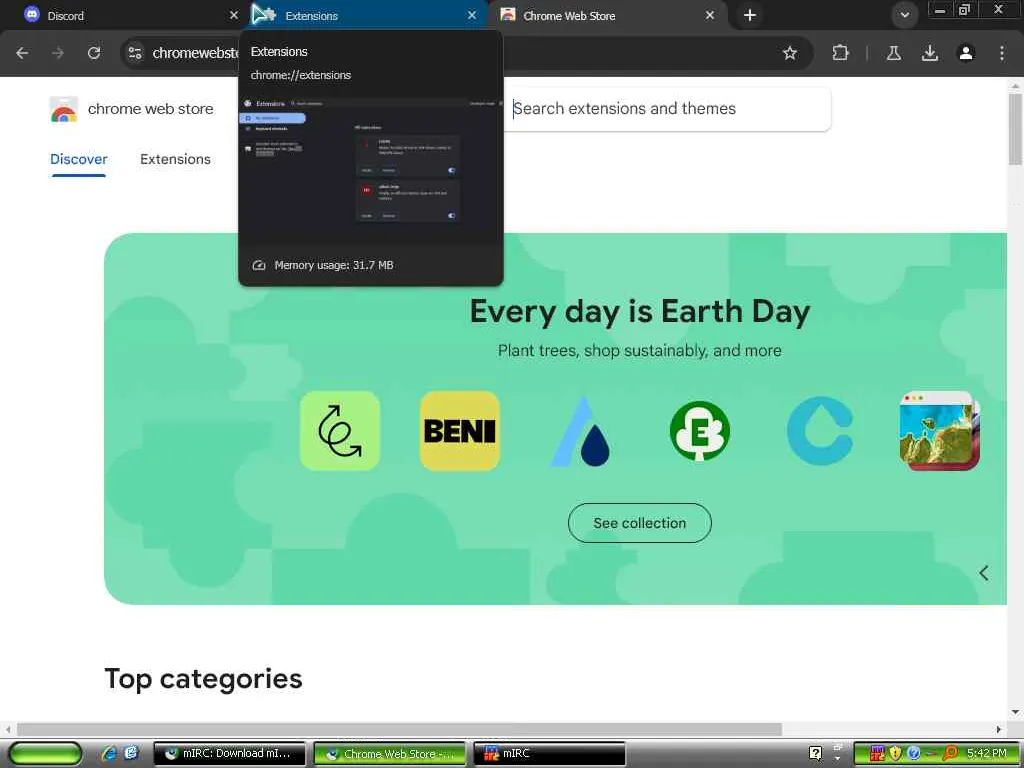Image resolution: width=1024 pixels, height=768 pixels.
Task: Focus the Search extensions and themes field
Action: tap(667, 108)
